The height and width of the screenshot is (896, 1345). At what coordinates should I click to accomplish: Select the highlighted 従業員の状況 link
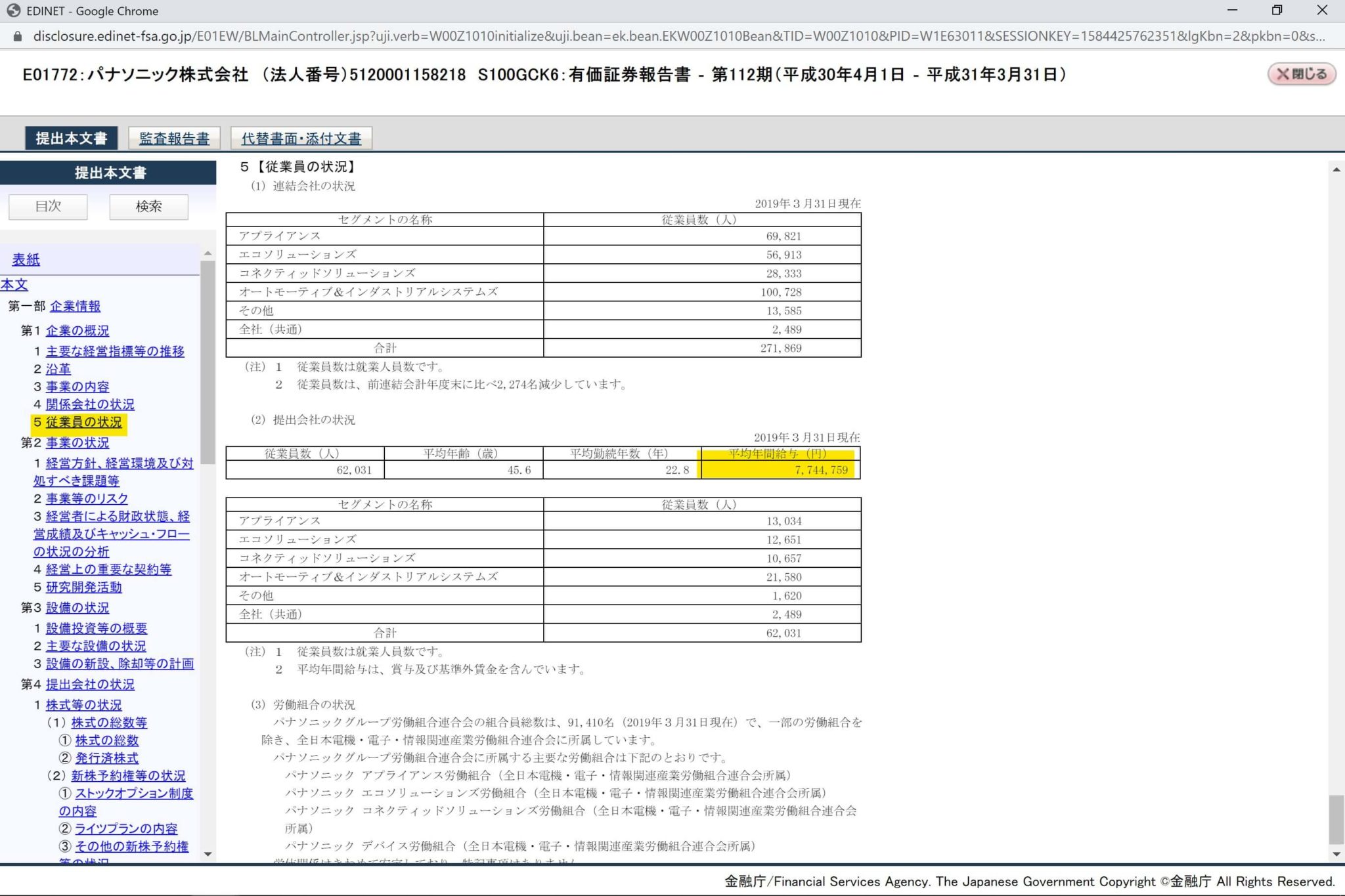click(84, 423)
